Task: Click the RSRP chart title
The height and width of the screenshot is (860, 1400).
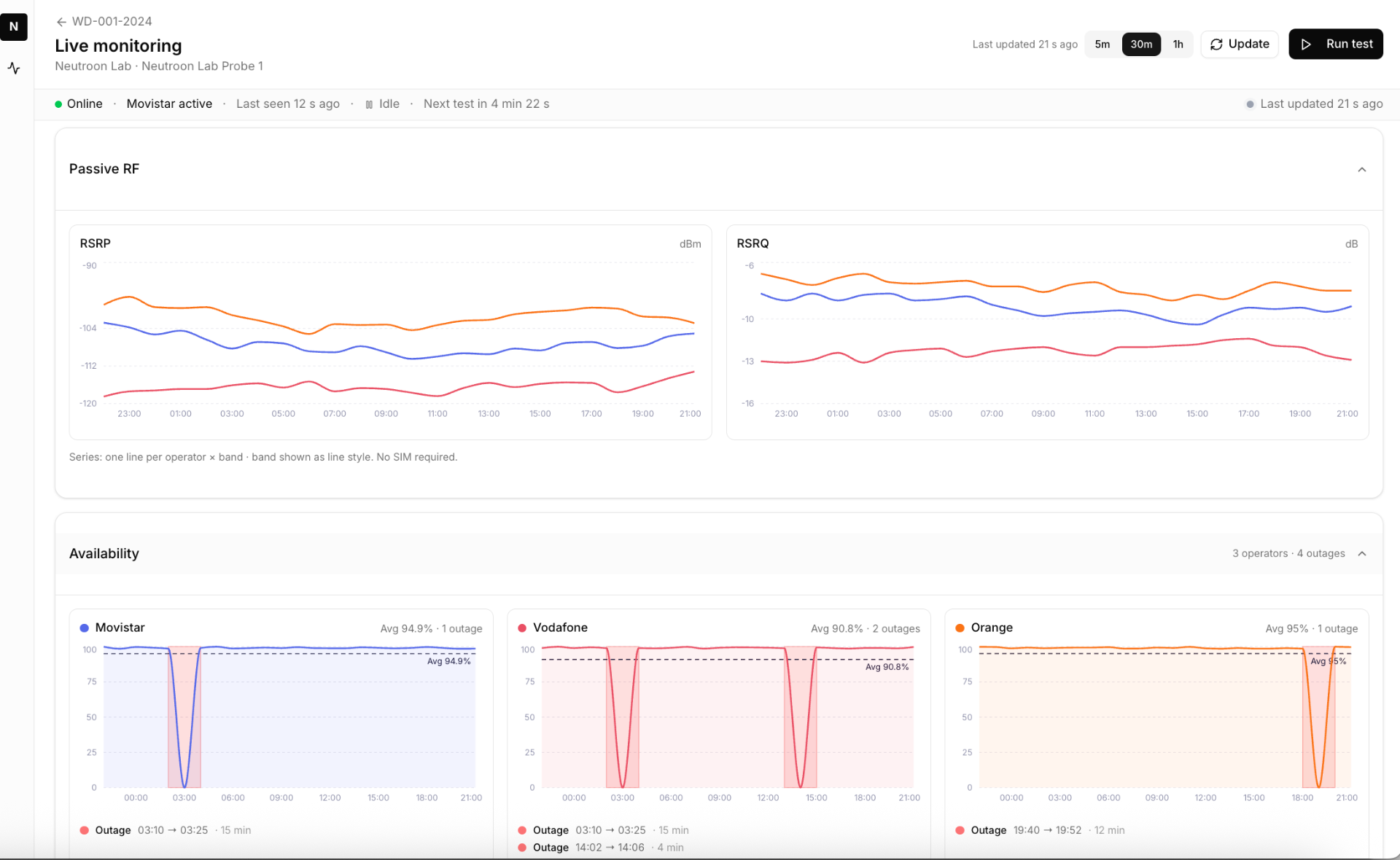Action: pyautogui.click(x=96, y=243)
